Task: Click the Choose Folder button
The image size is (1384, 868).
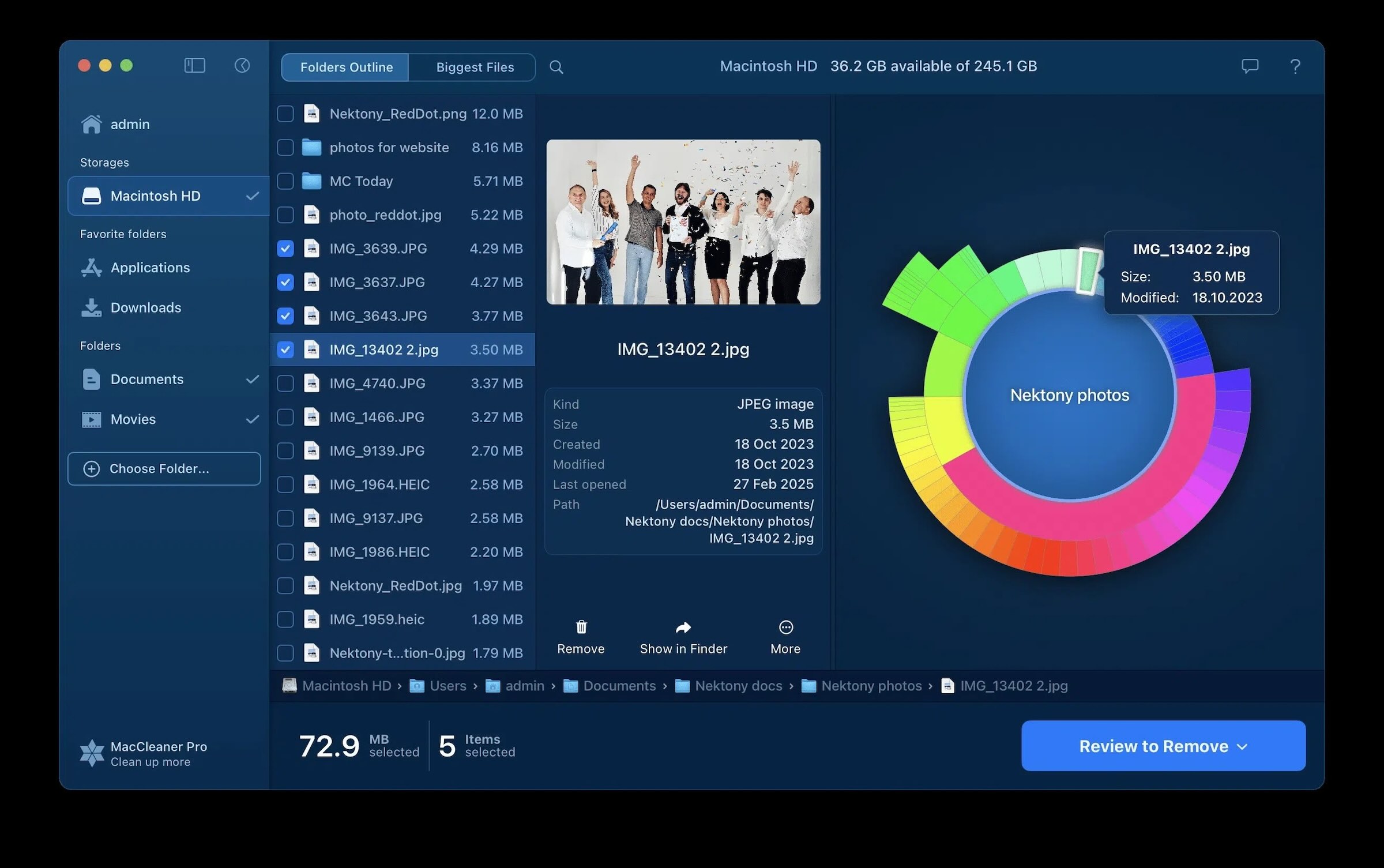Action: [164, 468]
